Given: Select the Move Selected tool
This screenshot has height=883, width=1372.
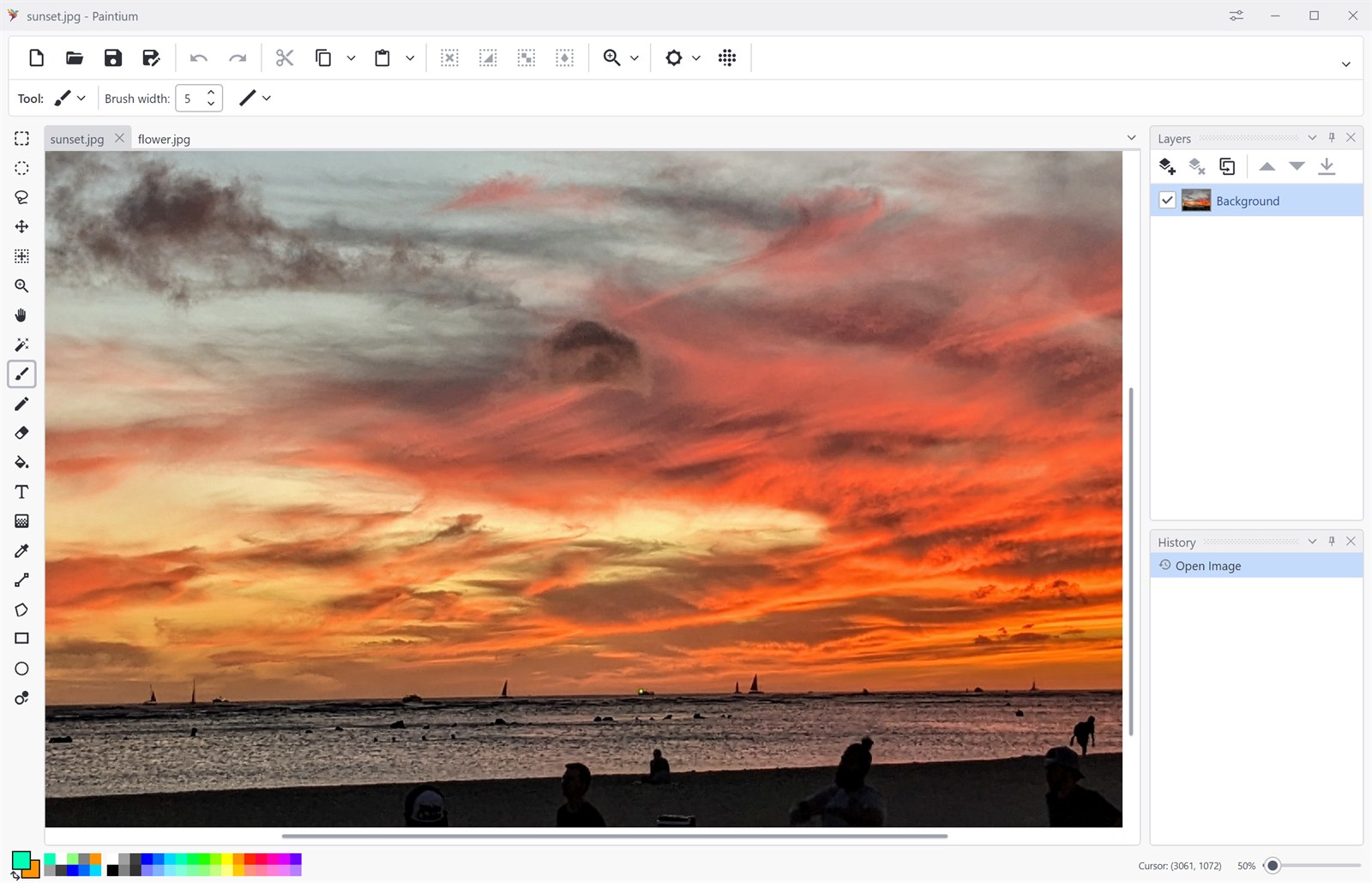Looking at the screenshot, I should point(22,226).
